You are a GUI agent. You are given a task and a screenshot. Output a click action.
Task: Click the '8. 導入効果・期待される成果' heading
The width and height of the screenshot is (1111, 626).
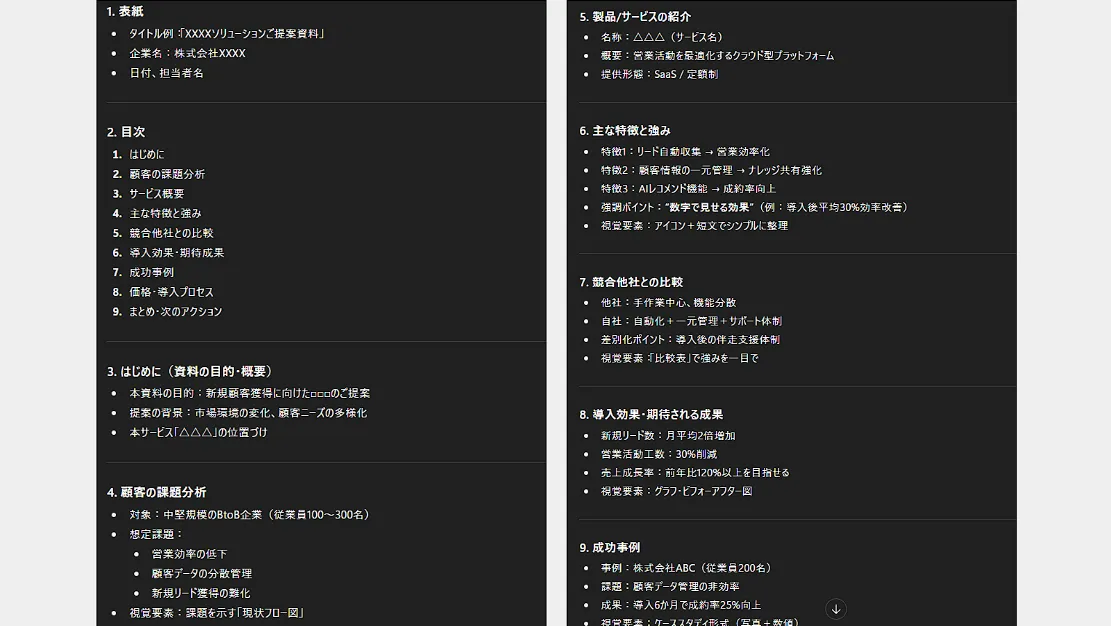651,414
